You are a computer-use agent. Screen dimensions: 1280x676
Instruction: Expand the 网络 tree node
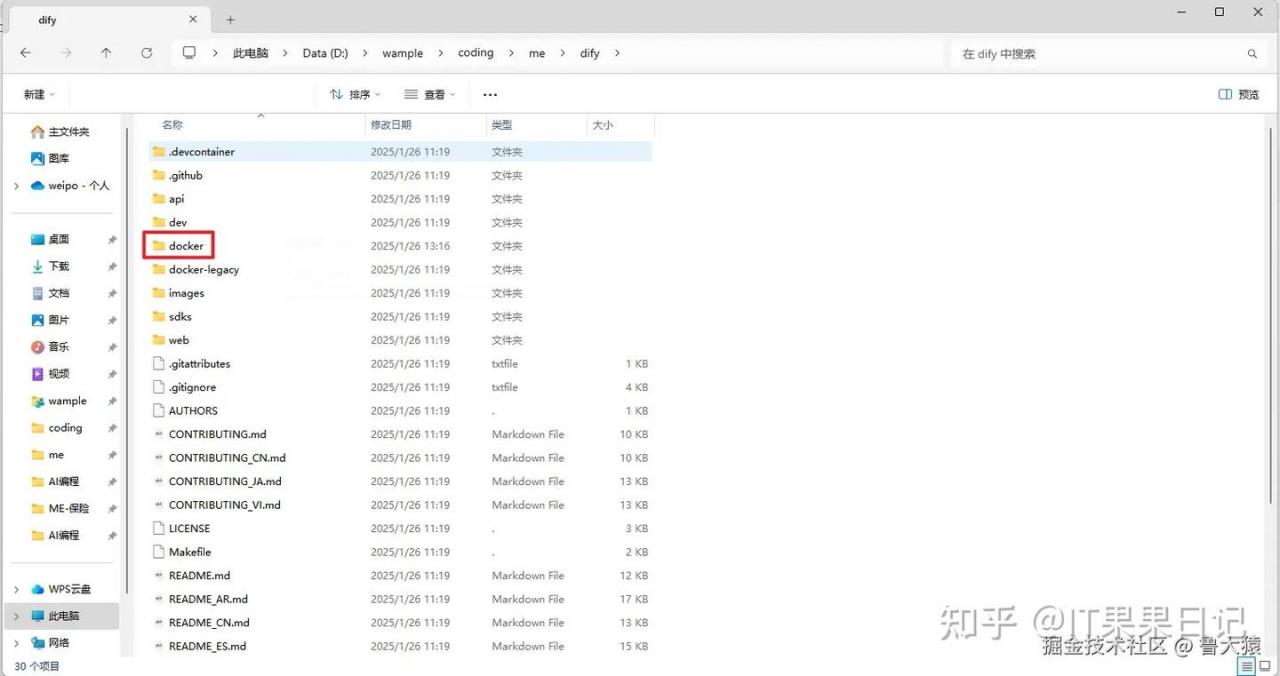(17, 643)
